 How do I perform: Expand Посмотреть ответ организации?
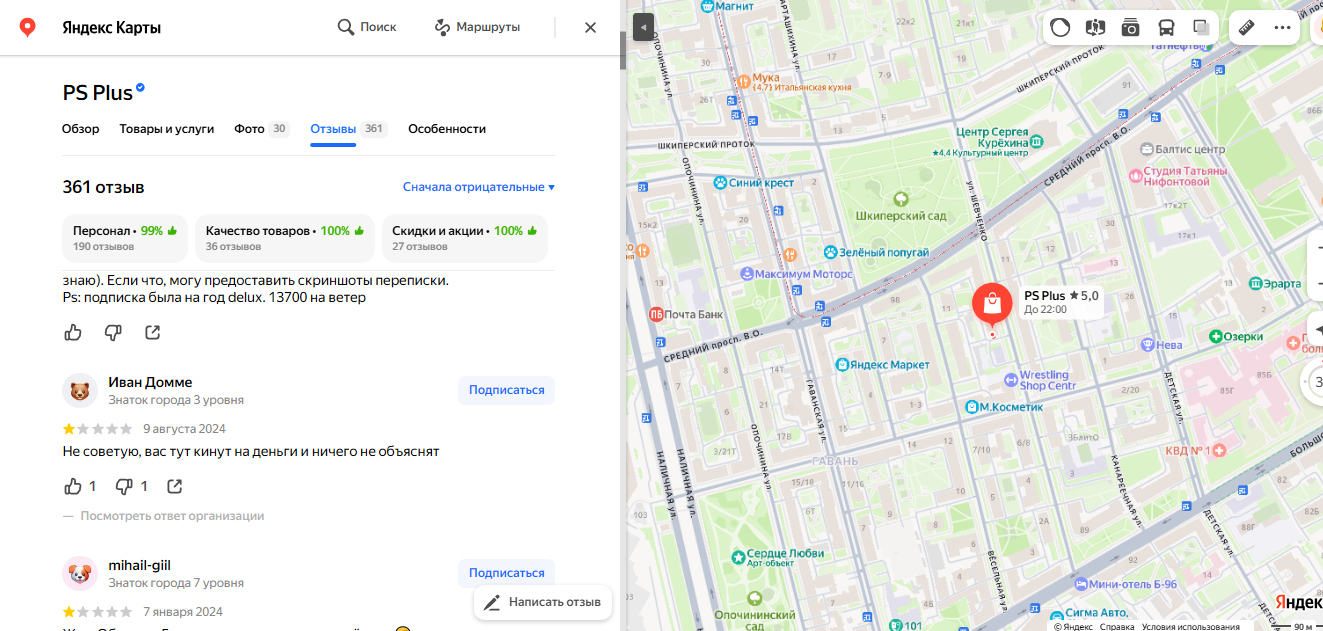point(172,516)
